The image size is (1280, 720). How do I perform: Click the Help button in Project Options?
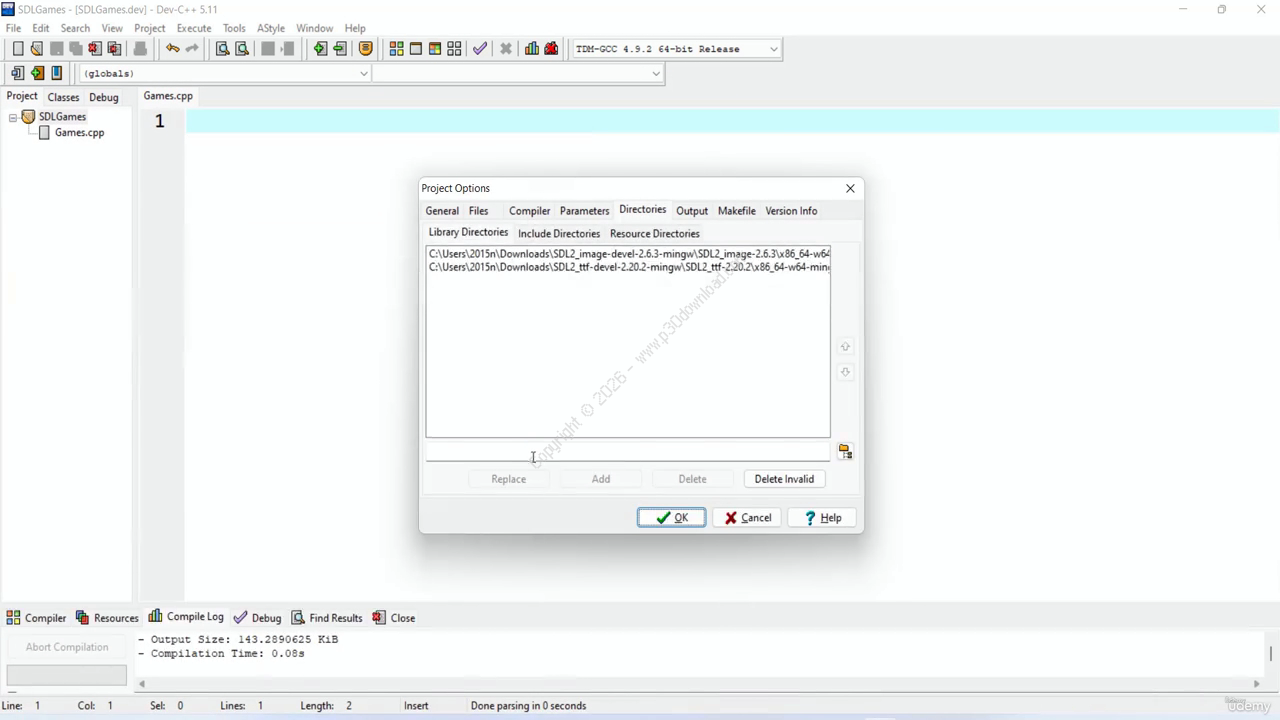[x=823, y=518]
